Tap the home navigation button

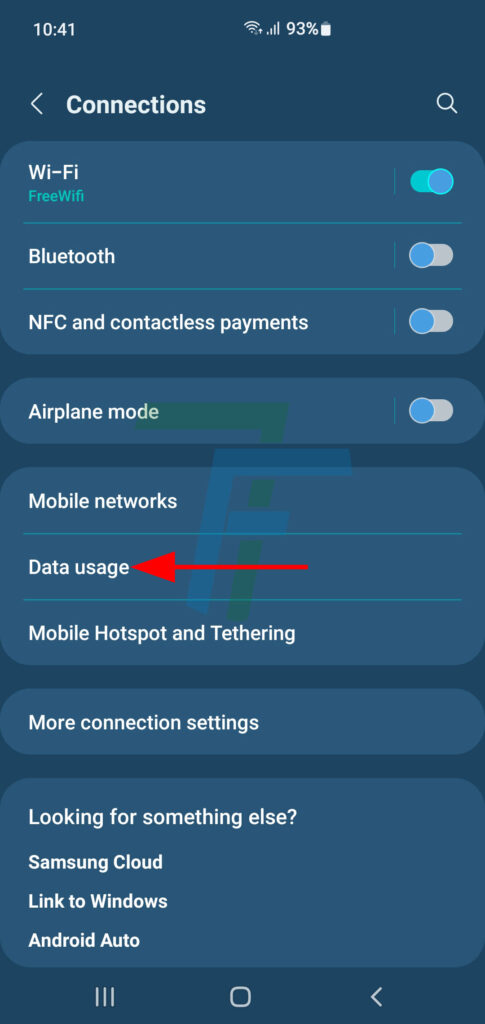click(240, 996)
